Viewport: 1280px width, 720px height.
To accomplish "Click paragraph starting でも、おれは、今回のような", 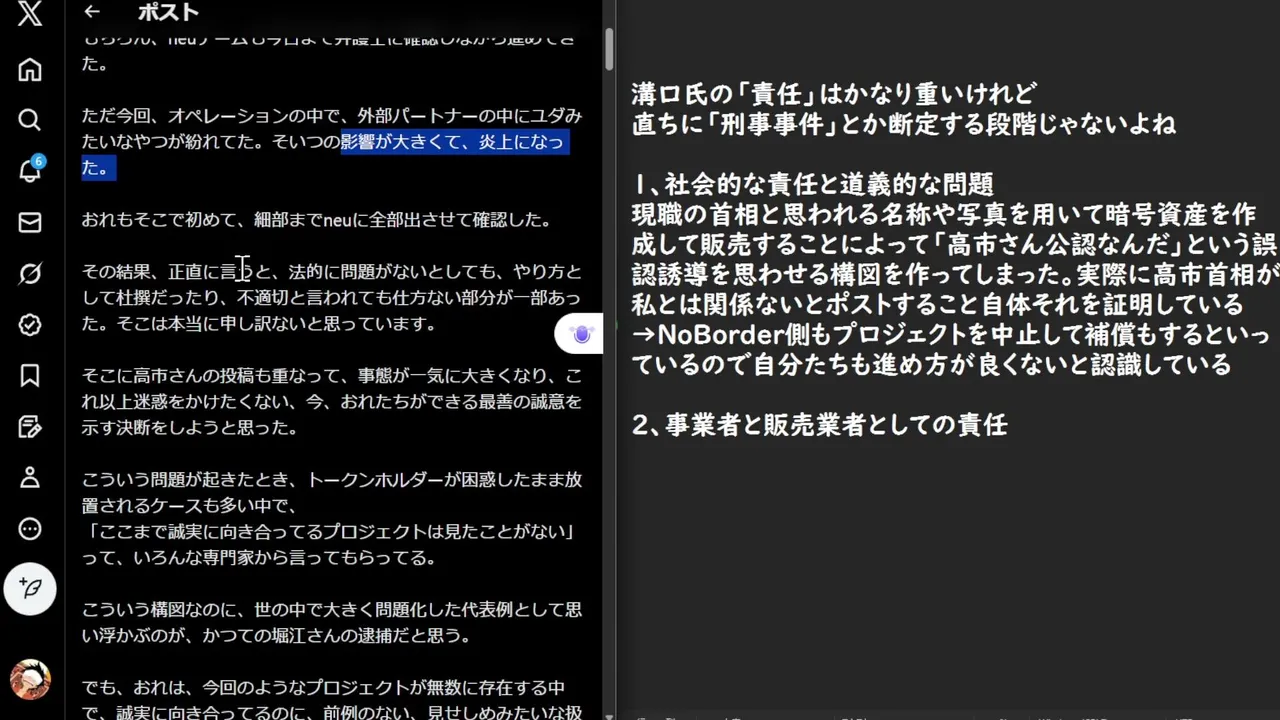I will (x=331, y=700).
